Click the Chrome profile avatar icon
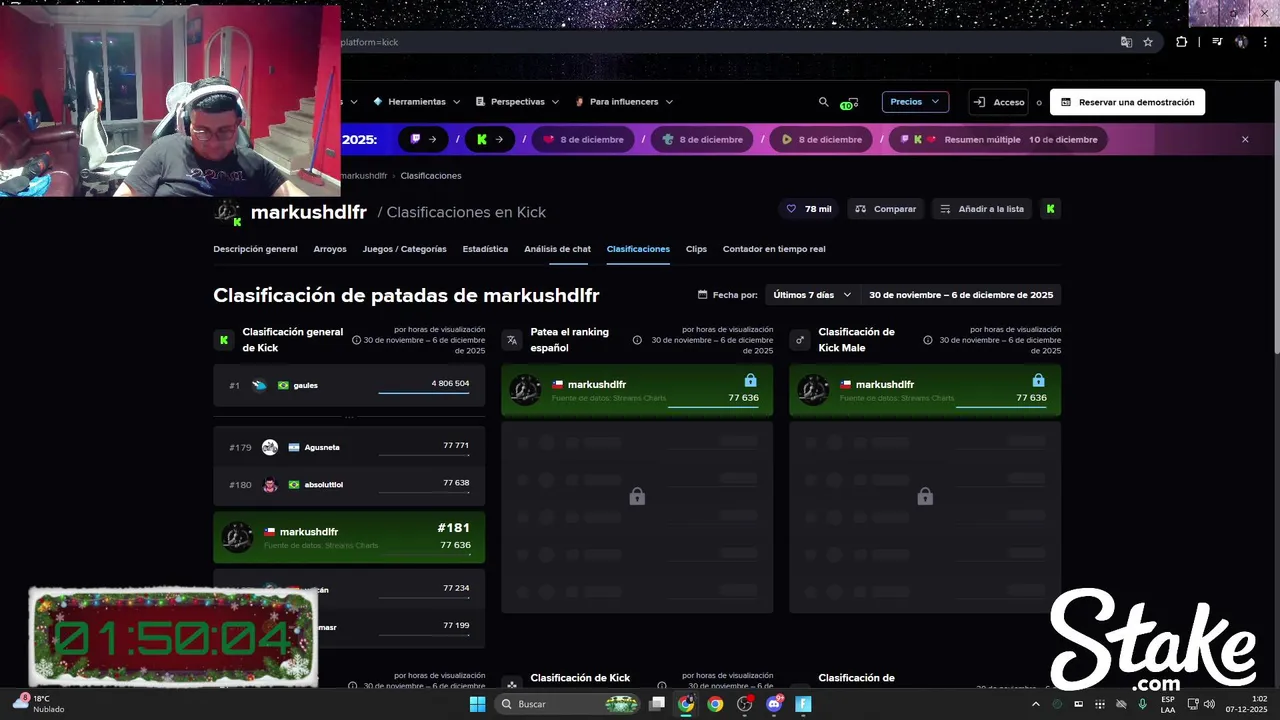Viewport: 1280px width, 720px height. click(x=1241, y=42)
